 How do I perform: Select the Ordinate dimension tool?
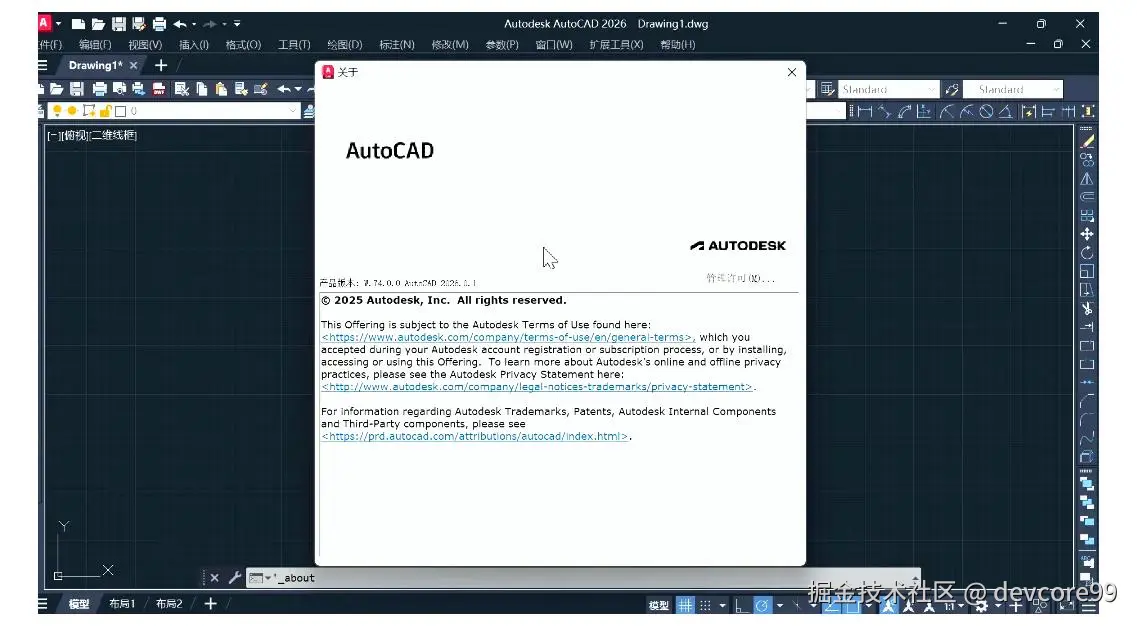(x=924, y=111)
